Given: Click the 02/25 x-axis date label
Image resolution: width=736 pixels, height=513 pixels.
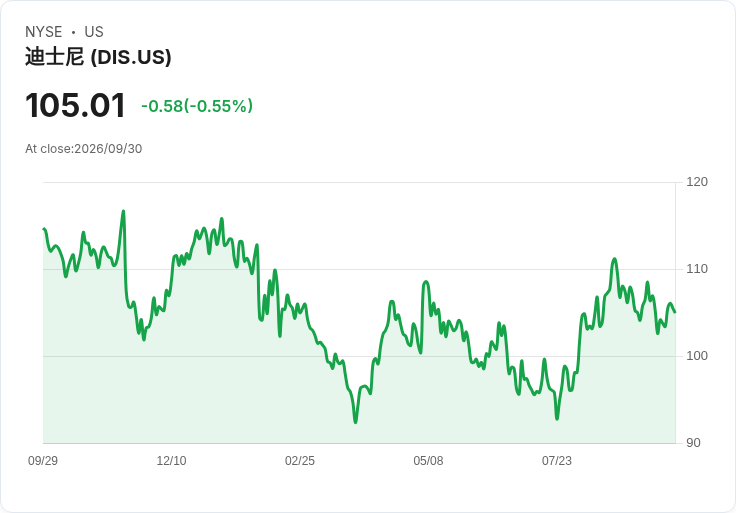Looking at the screenshot, I should point(299,461).
